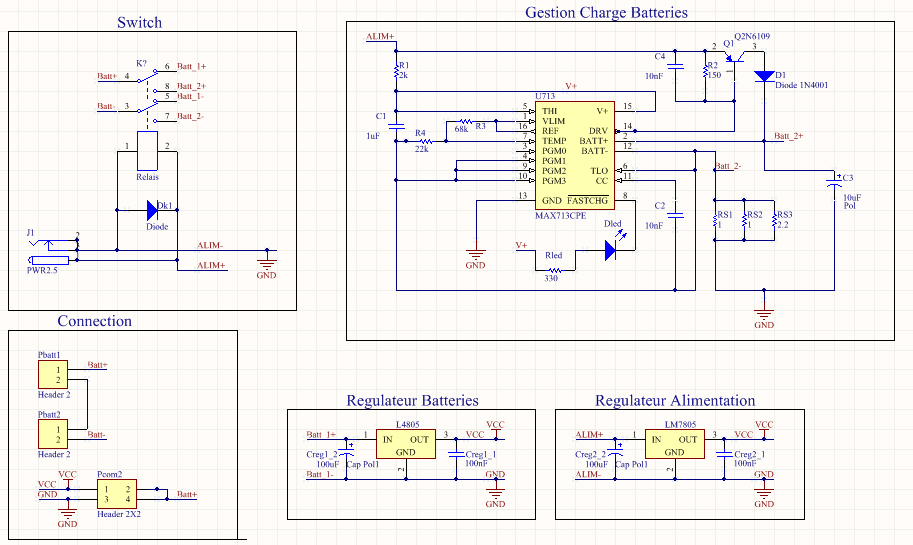Click the Creg1_2 polarized capacitor symbol

click(346, 452)
